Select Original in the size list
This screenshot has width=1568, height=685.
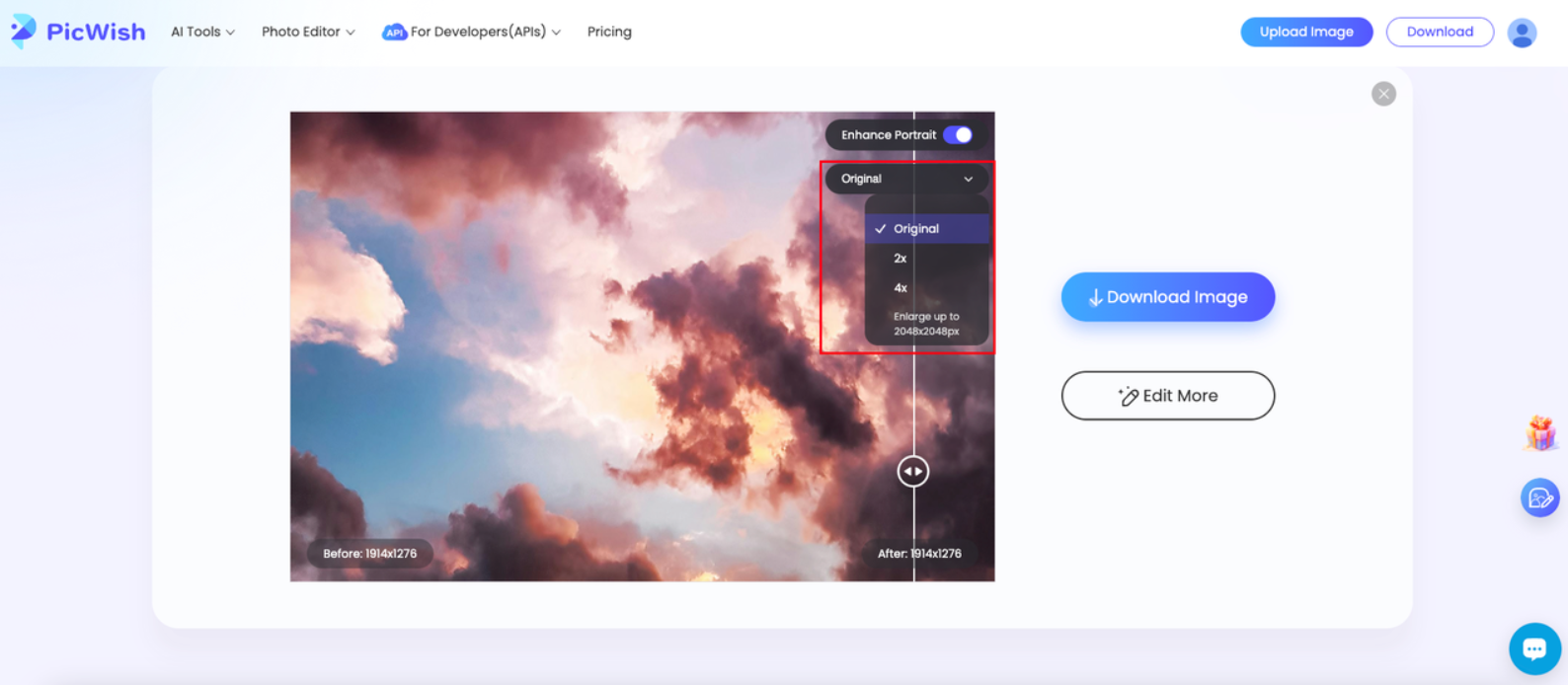coord(927,228)
